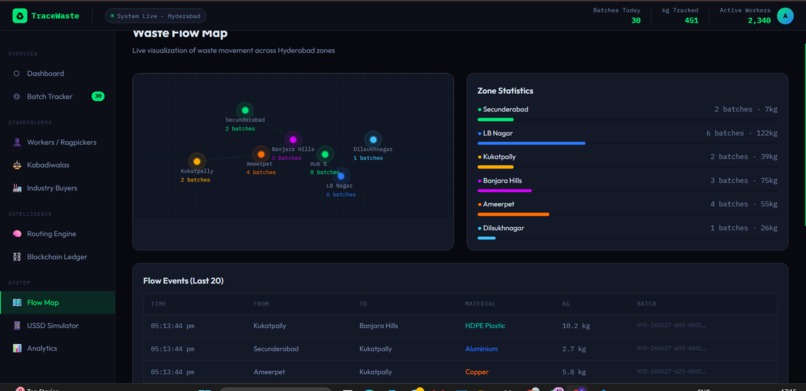This screenshot has height=391, width=806.
Task: Click '6 batches · 122kg' in Zone Statistics
Action: click(741, 133)
